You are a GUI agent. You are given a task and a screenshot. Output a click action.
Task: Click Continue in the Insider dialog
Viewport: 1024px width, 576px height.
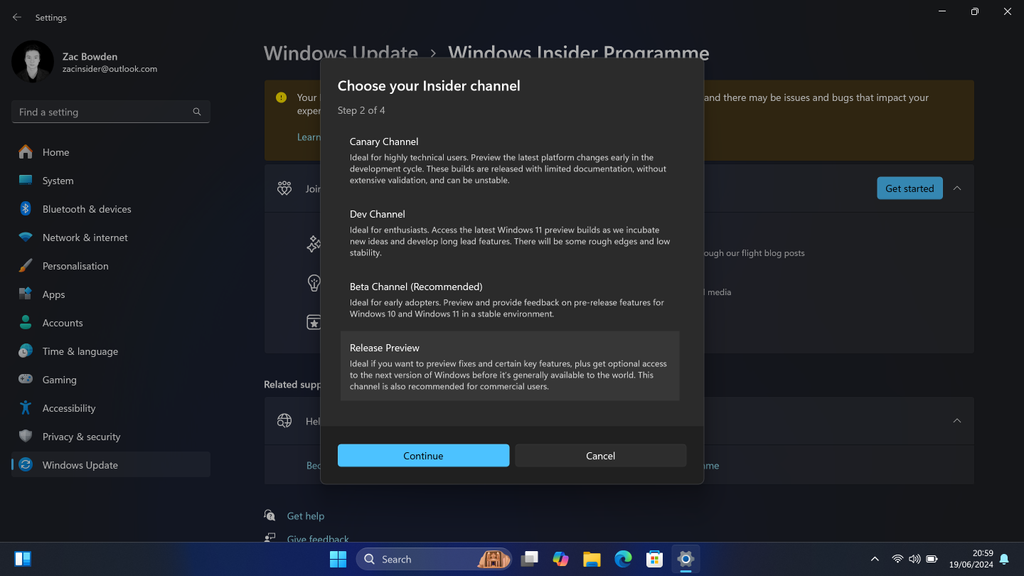pyautogui.click(x=423, y=455)
